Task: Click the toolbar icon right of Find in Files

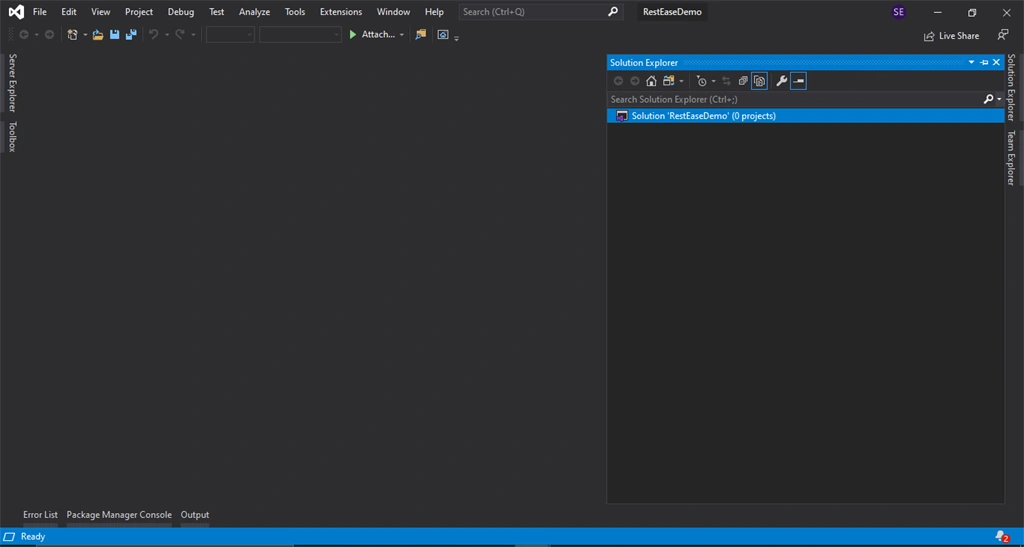Action: tap(443, 35)
